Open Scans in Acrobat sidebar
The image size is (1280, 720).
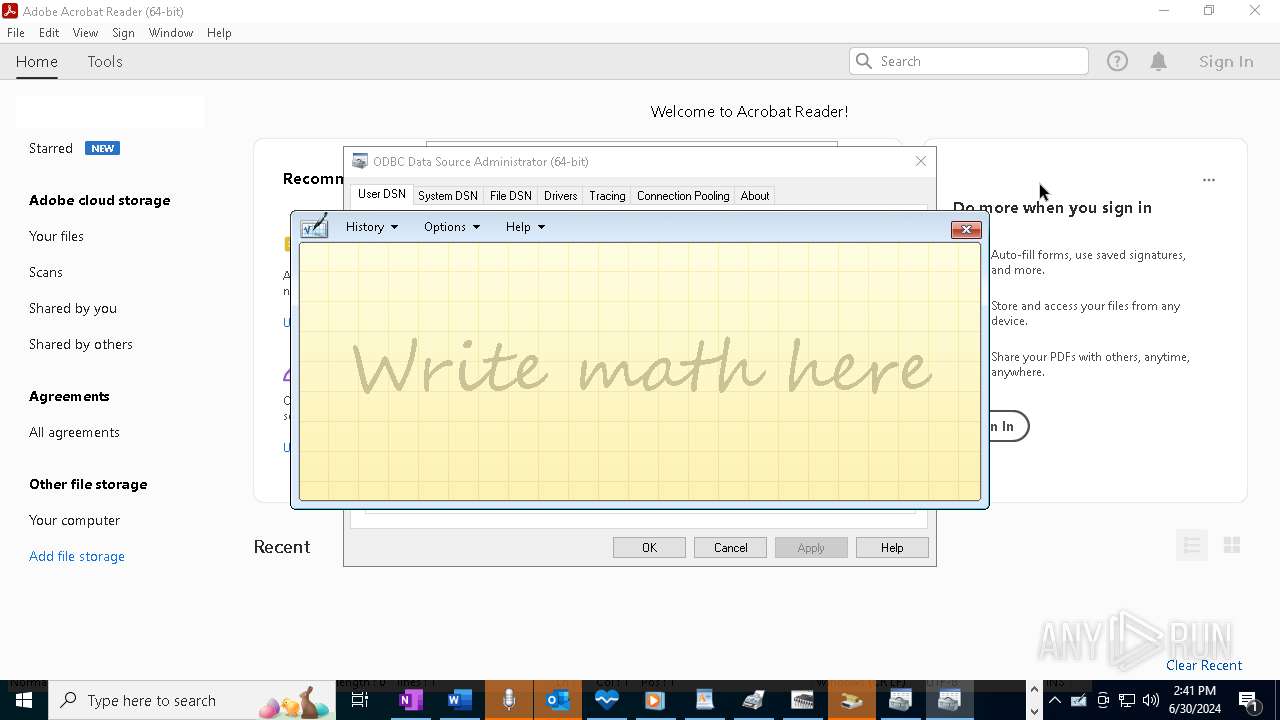tap(46, 272)
